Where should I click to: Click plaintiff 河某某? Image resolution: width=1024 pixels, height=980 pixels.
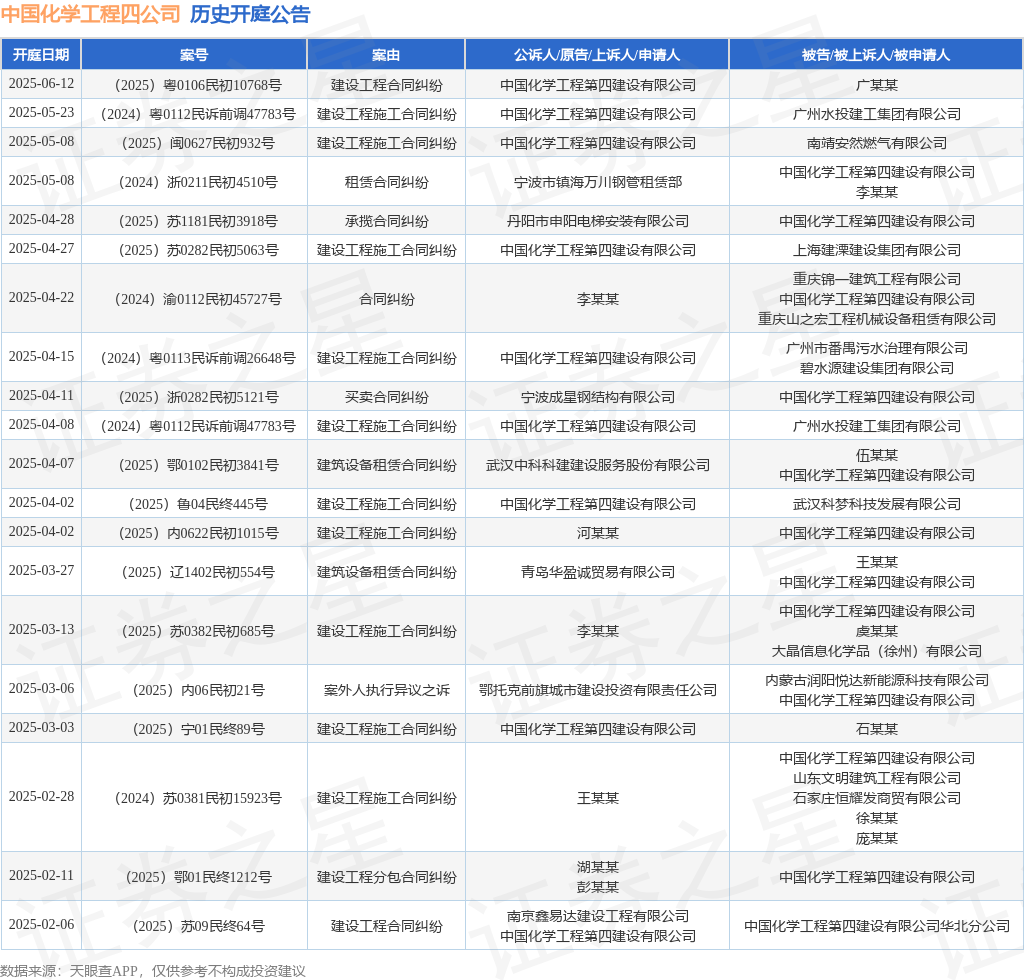(x=598, y=533)
